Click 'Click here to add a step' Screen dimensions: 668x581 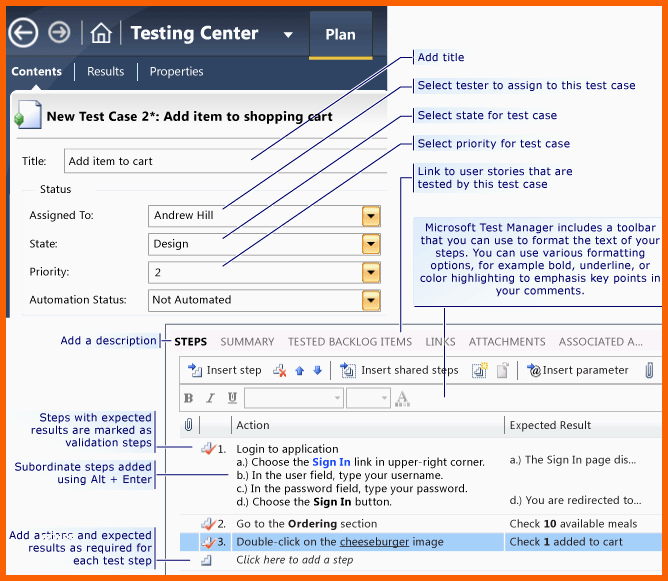(295, 560)
